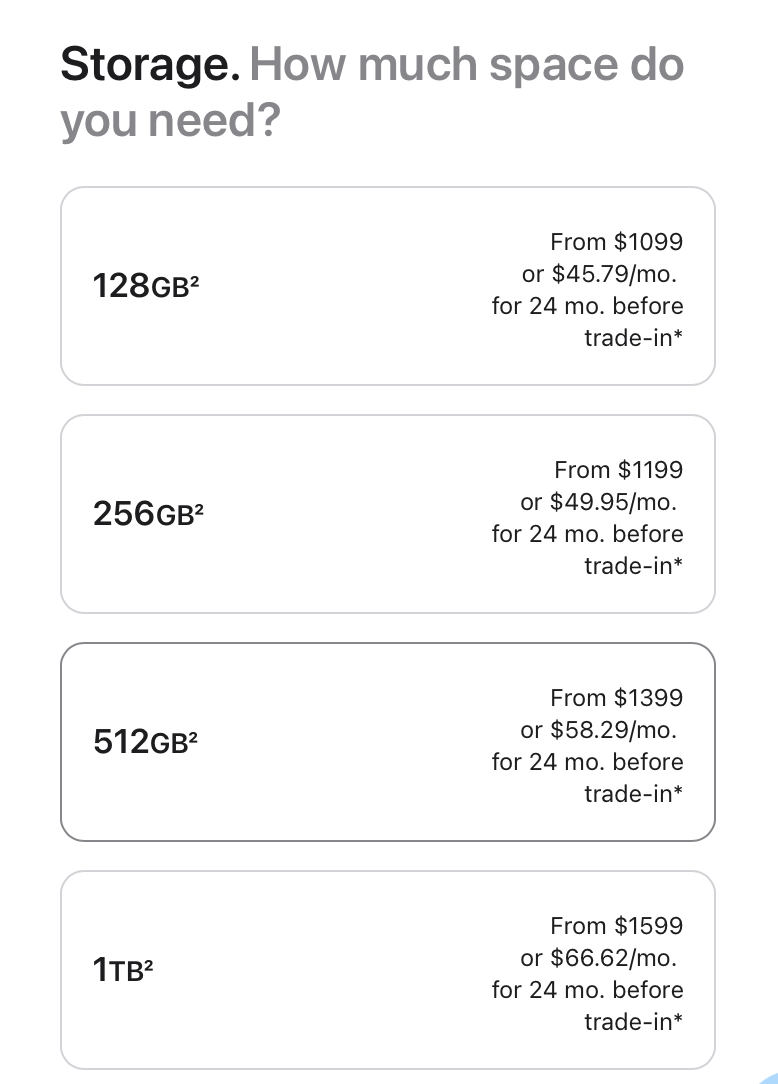Viewport: 778px width, 1084px height.
Task: Click the From $1599 price text
Action: coord(616,926)
